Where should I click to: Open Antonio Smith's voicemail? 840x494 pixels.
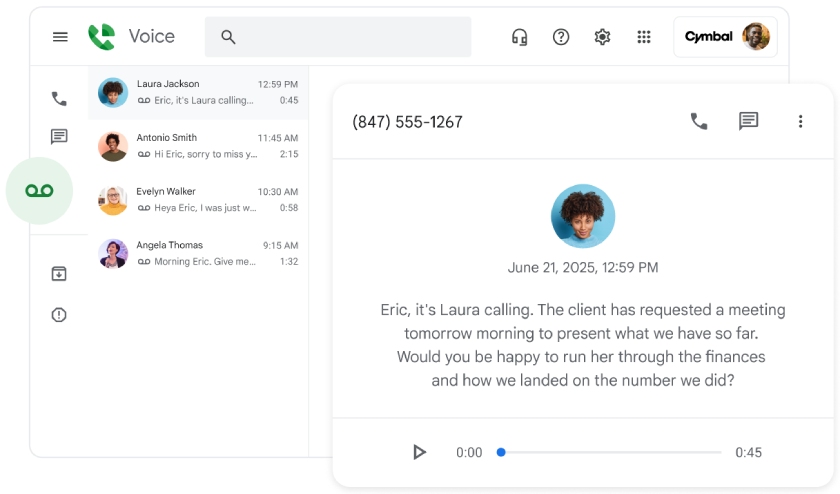(x=198, y=146)
